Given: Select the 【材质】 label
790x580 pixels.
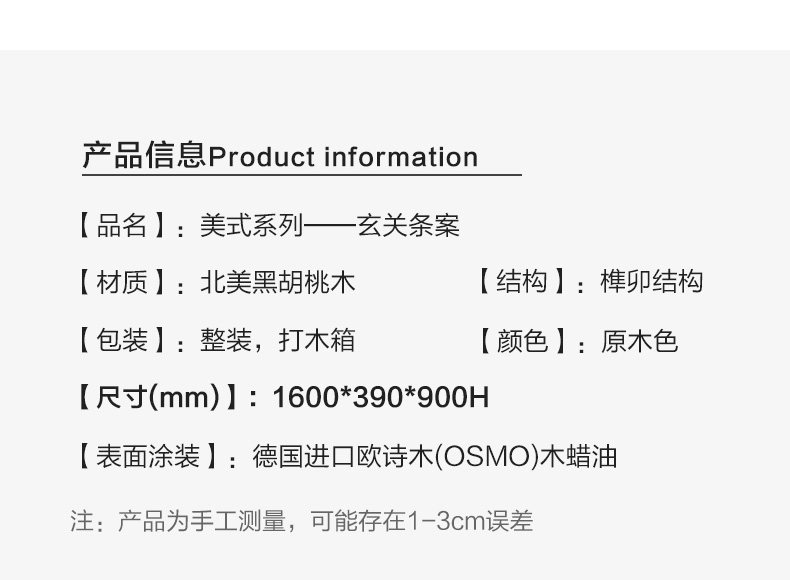Looking at the screenshot, I should (x=122, y=283).
